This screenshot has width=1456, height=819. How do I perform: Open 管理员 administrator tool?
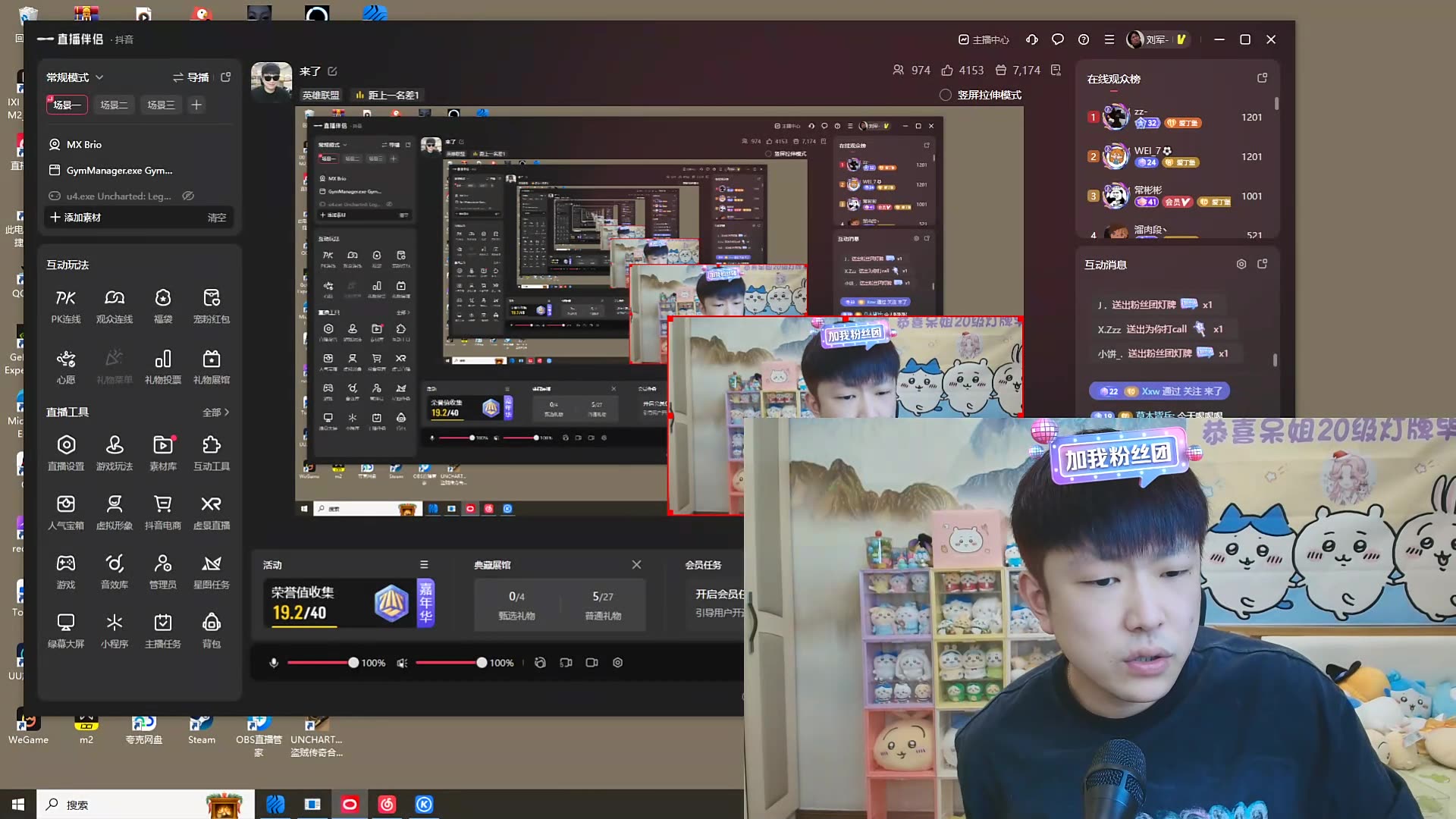coord(163,571)
